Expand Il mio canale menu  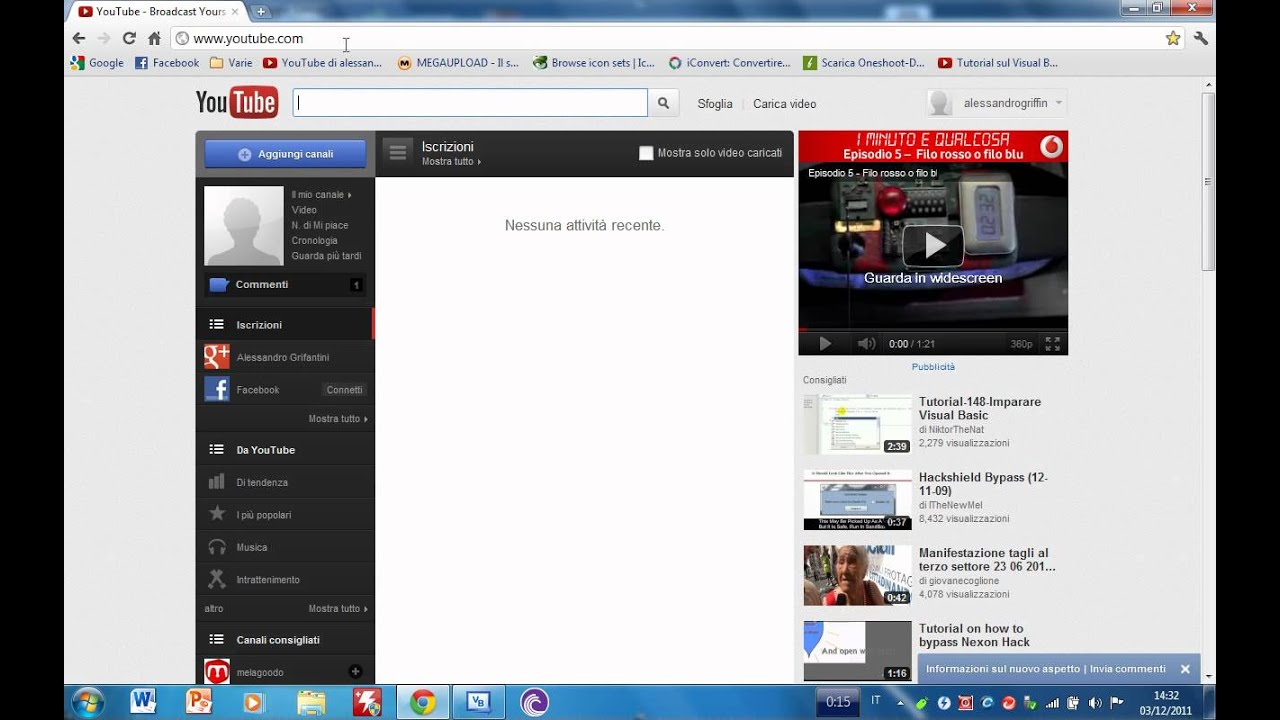click(321, 194)
